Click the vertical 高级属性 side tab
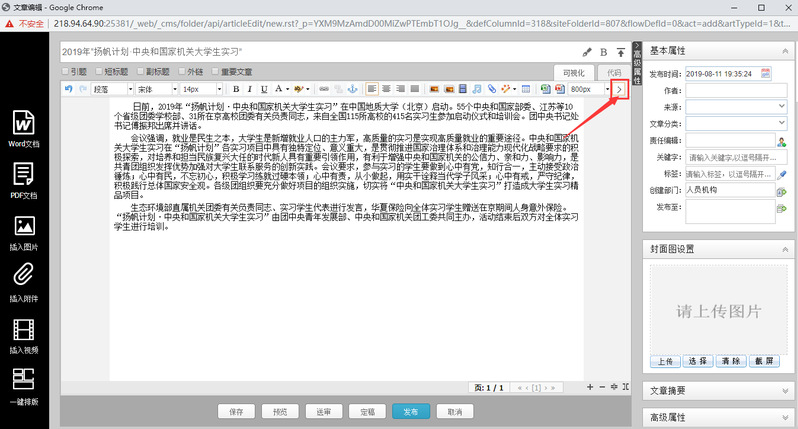 637,63
